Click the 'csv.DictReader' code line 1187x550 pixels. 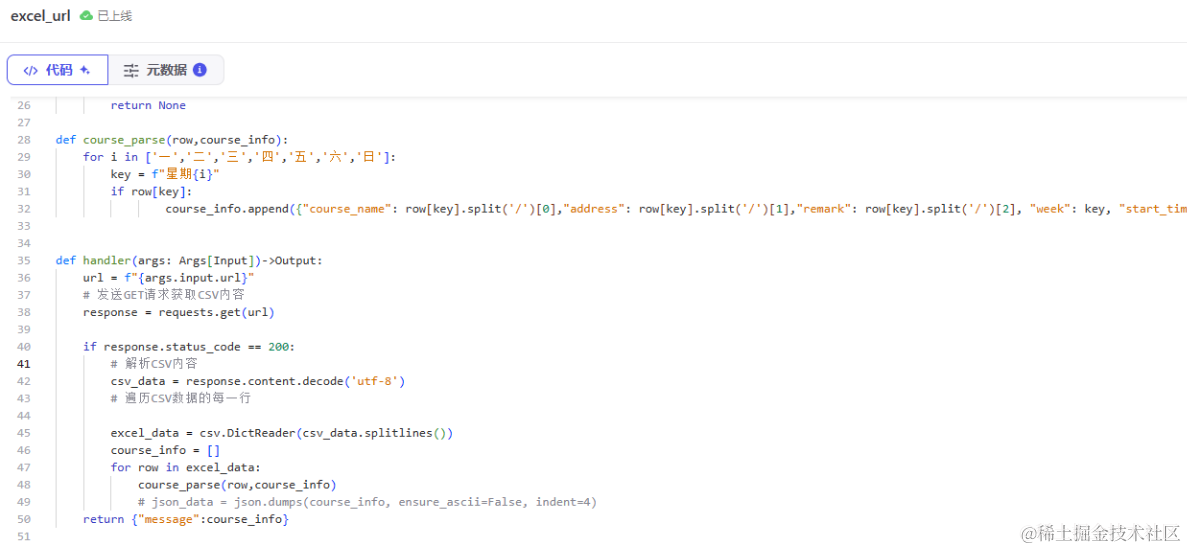(x=282, y=433)
